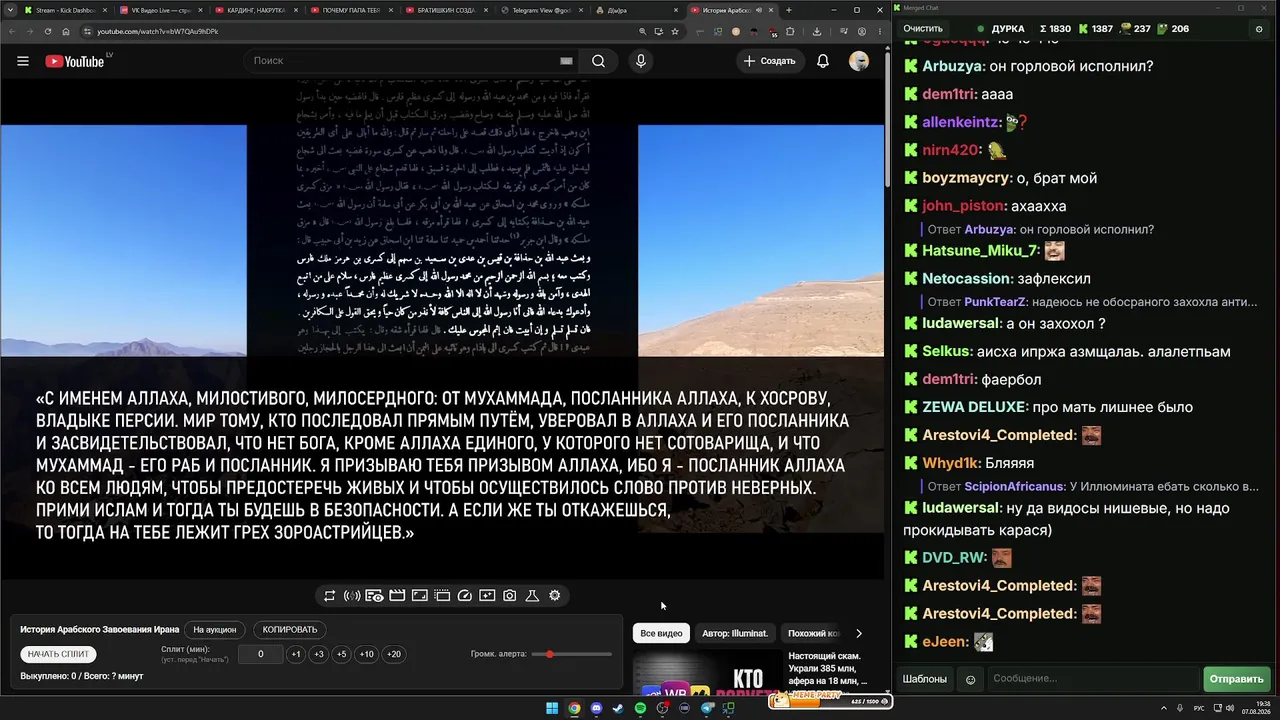Add 5 minutes with the +5 button

(342, 654)
